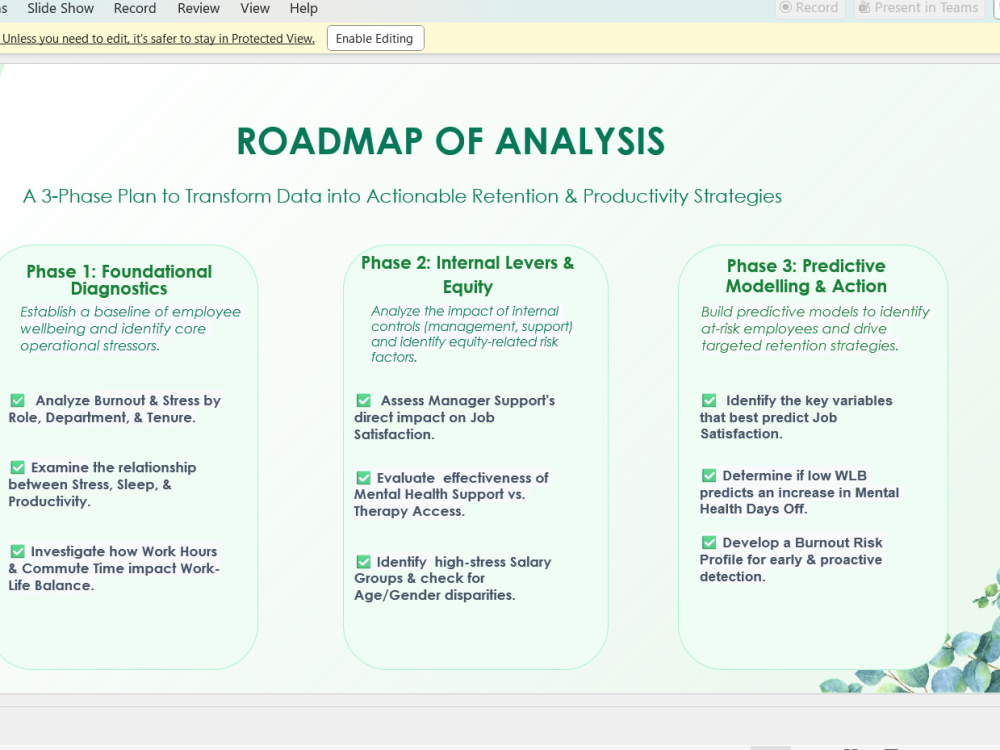Click the Phase 2 italic internal controls description

(x=472, y=334)
